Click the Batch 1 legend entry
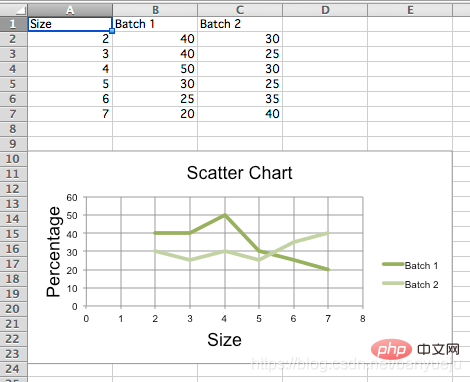 [410, 265]
